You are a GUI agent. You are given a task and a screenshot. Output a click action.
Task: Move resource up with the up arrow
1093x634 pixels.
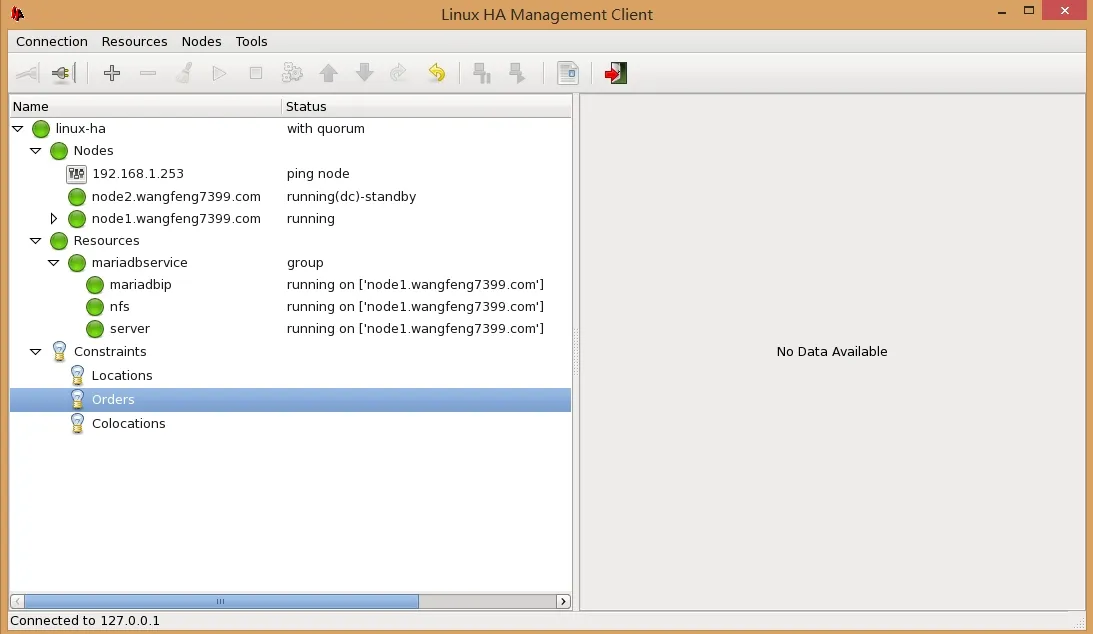coord(328,73)
